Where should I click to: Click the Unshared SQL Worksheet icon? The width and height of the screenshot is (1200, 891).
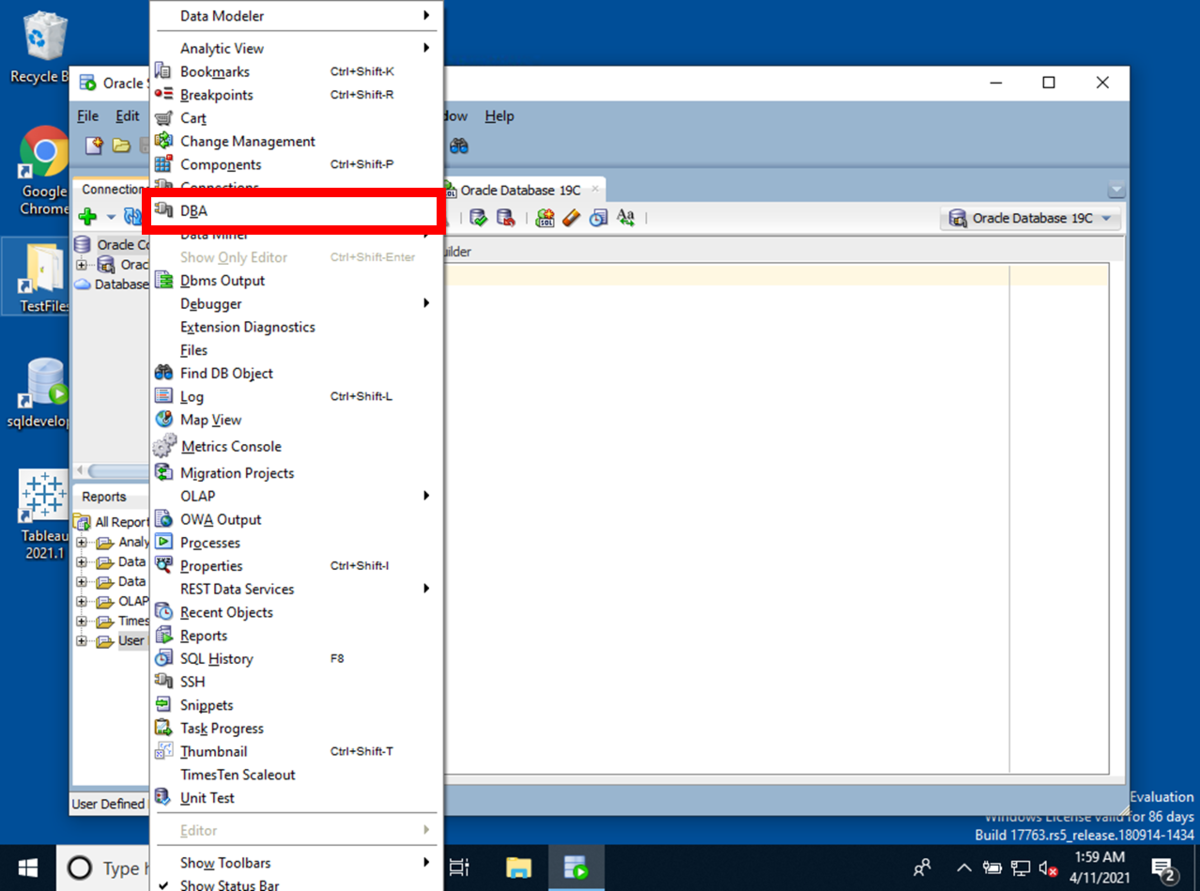[545, 217]
